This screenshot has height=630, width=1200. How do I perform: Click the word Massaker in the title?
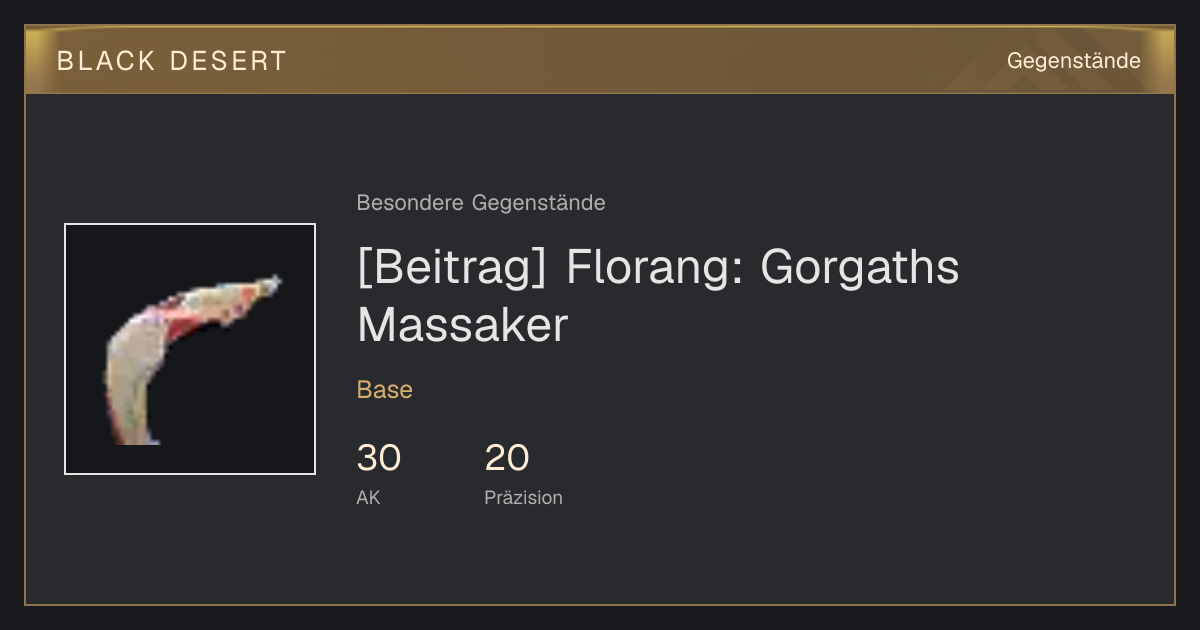[462, 326]
